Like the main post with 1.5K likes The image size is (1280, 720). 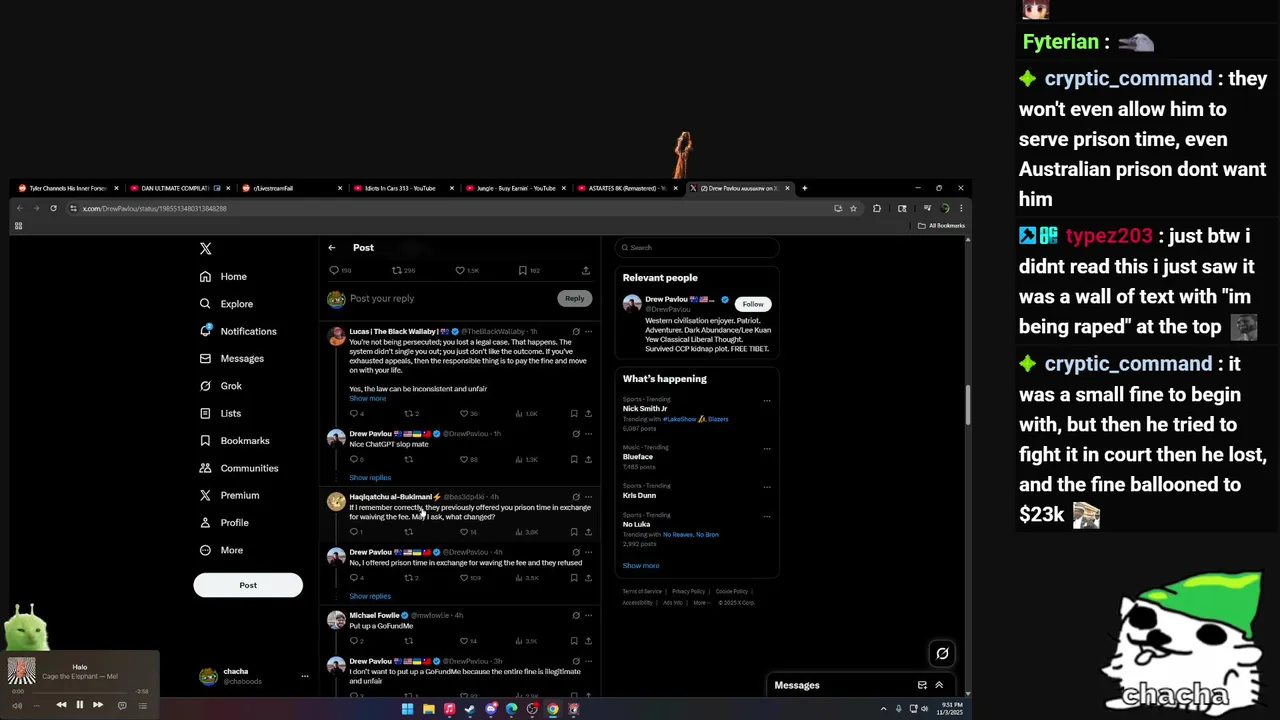click(460, 270)
